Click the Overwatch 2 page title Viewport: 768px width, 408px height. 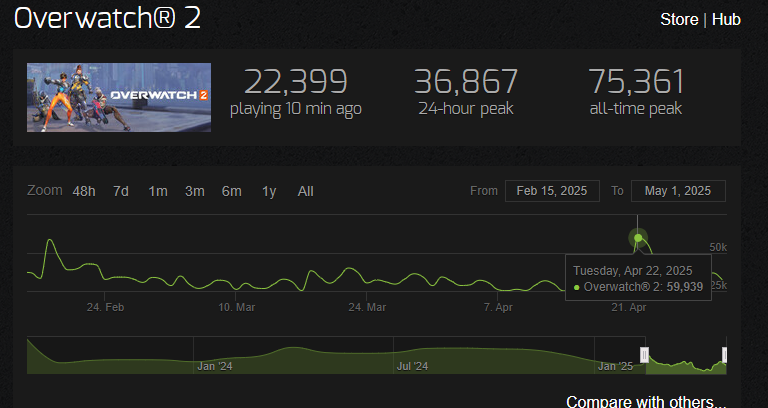pos(107,19)
